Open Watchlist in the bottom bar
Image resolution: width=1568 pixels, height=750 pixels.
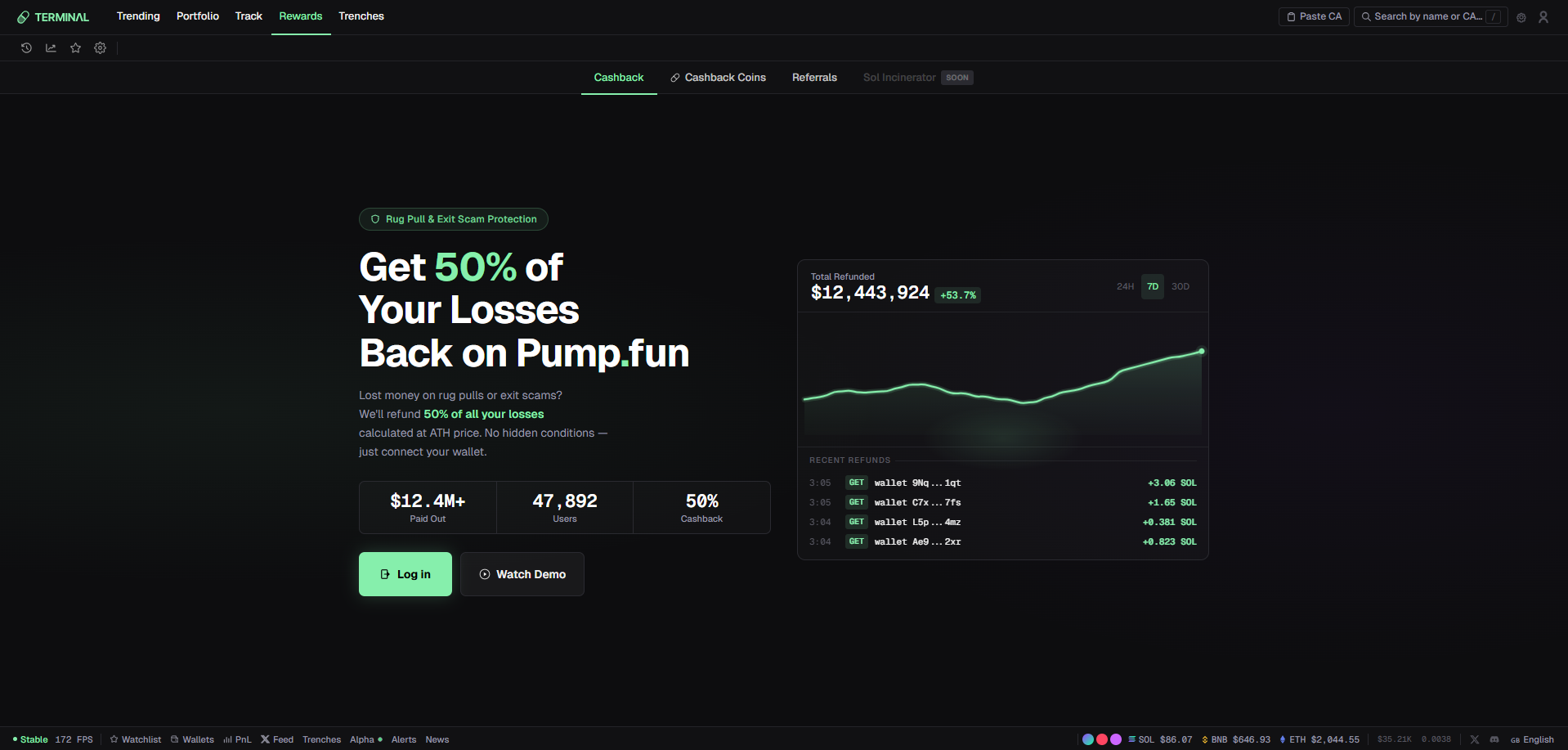pos(136,739)
